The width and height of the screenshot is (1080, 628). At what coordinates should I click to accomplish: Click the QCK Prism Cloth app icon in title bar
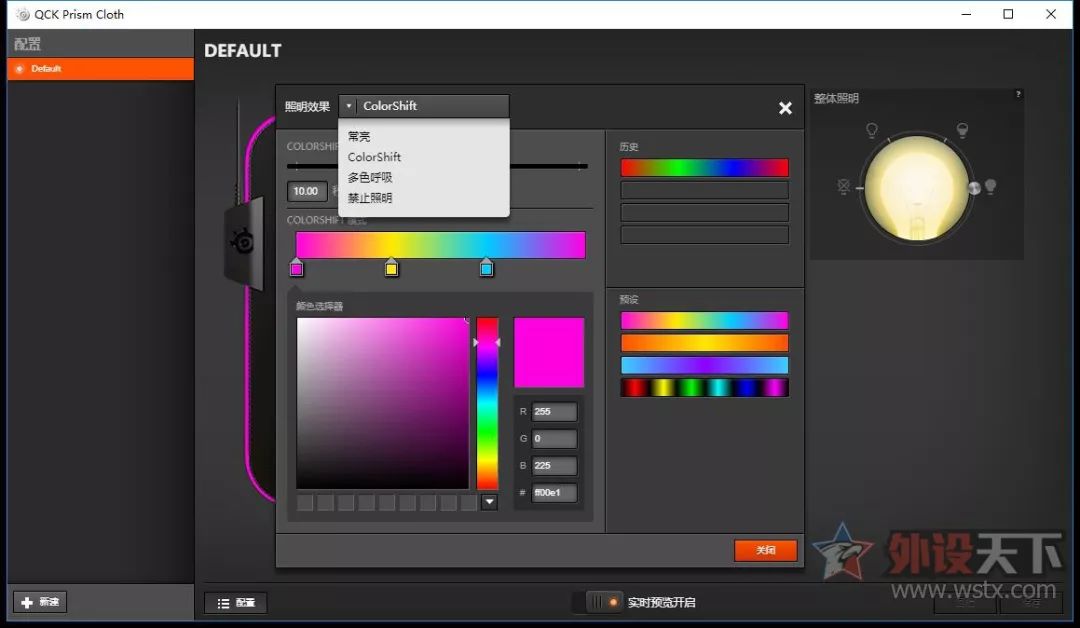[x=23, y=14]
